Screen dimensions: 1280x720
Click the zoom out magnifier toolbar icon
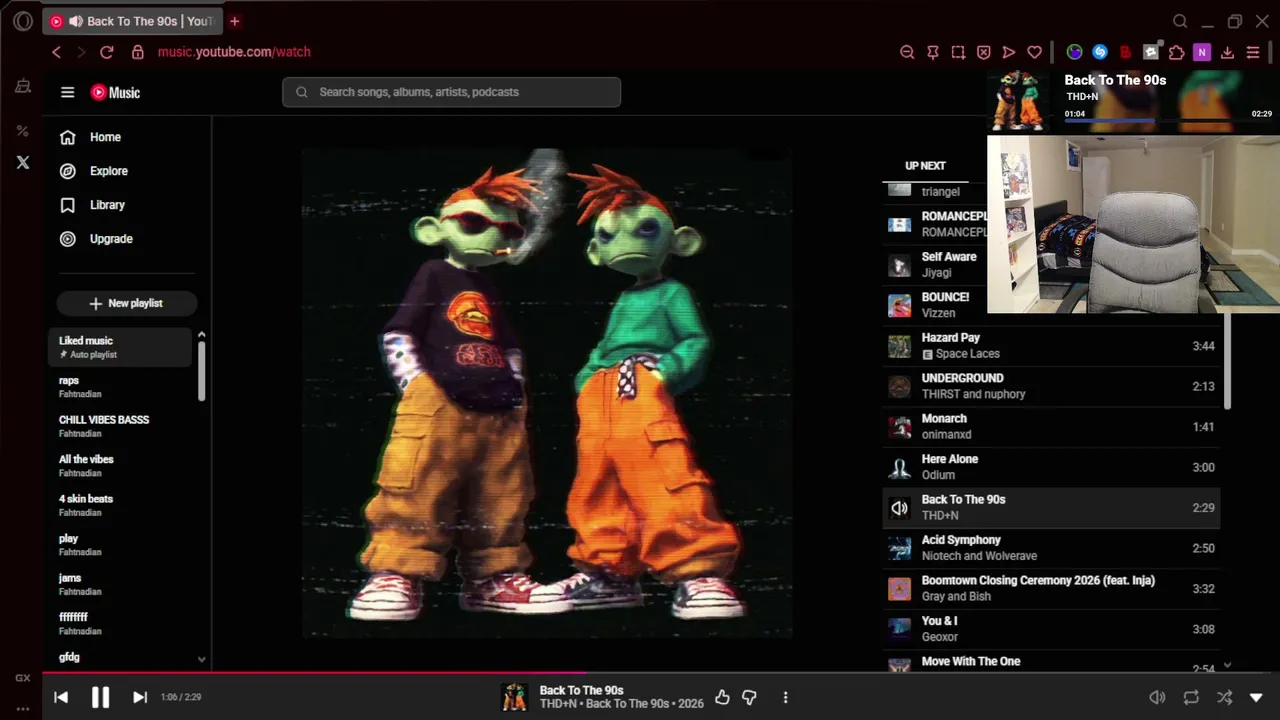point(907,52)
